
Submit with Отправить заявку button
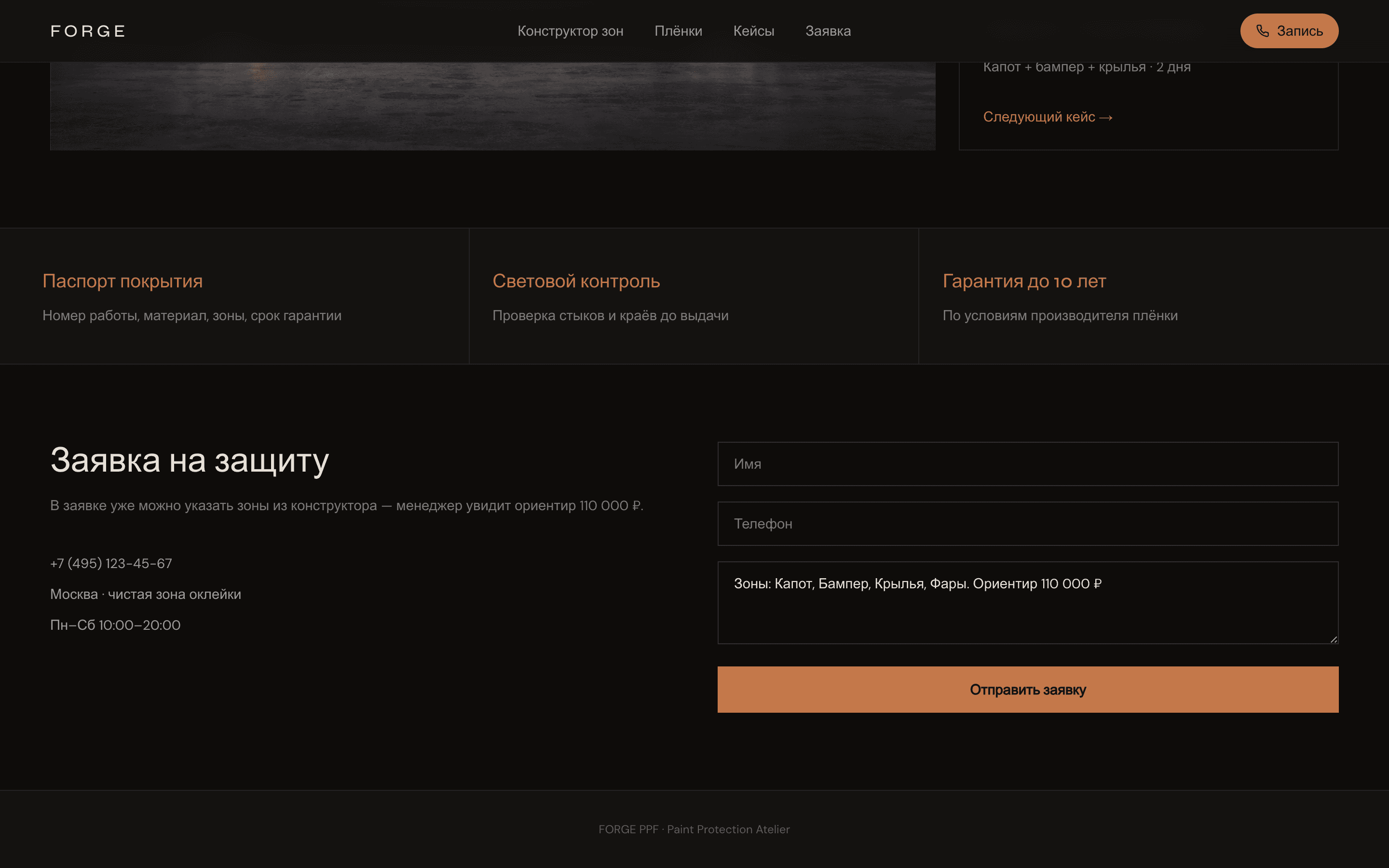coord(1027,690)
